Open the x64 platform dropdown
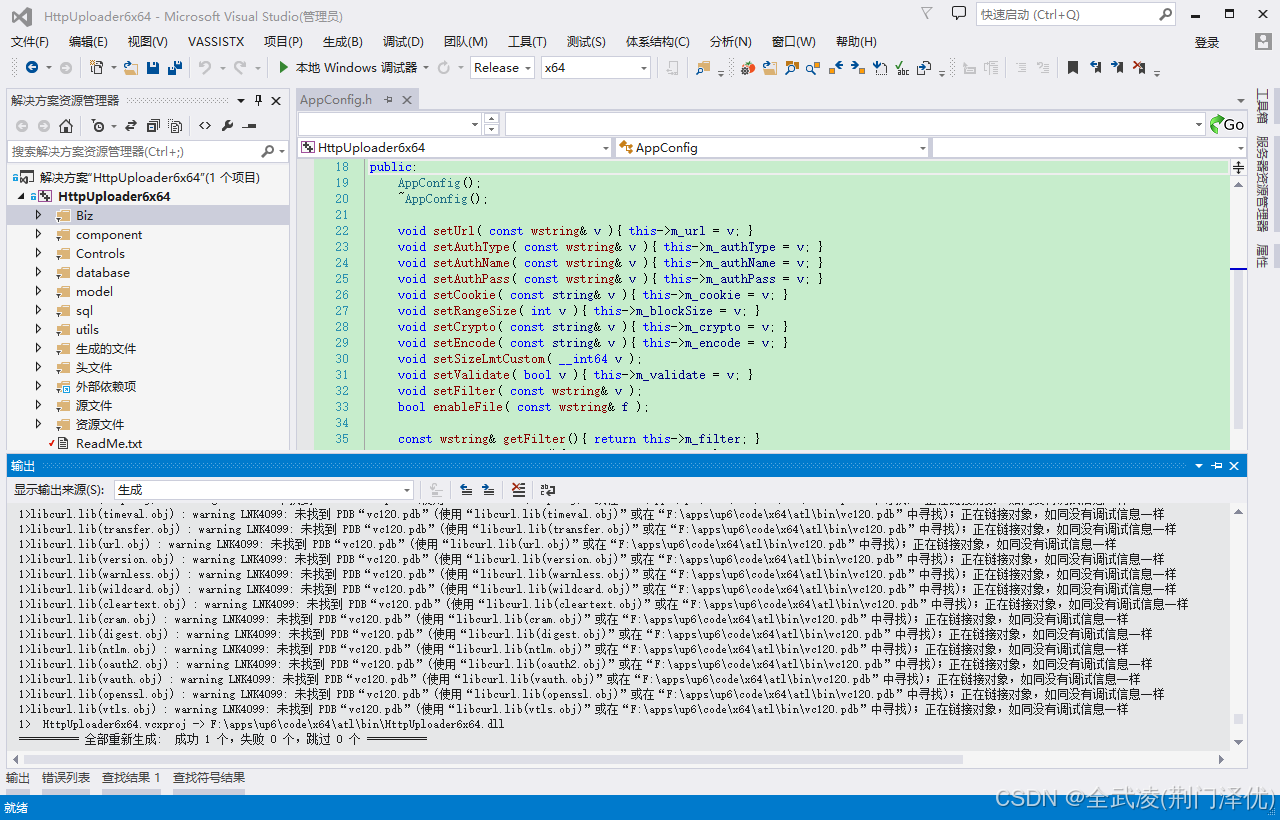Image resolution: width=1280 pixels, height=820 pixels. [x=595, y=68]
